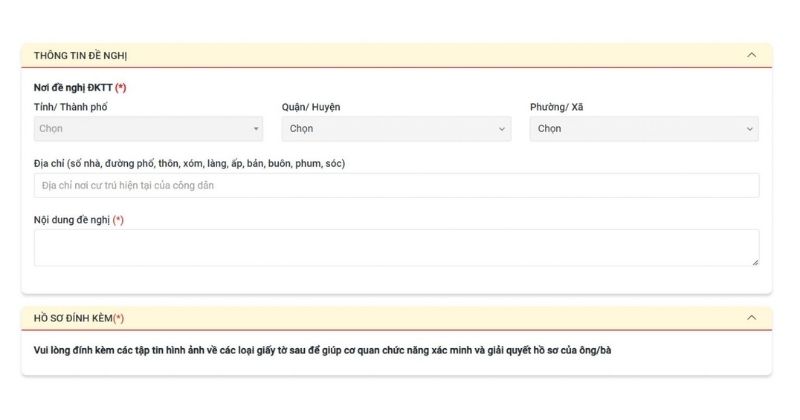
Task: Click the chevron icon in Quận/ Huyện select
Action: (x=502, y=129)
